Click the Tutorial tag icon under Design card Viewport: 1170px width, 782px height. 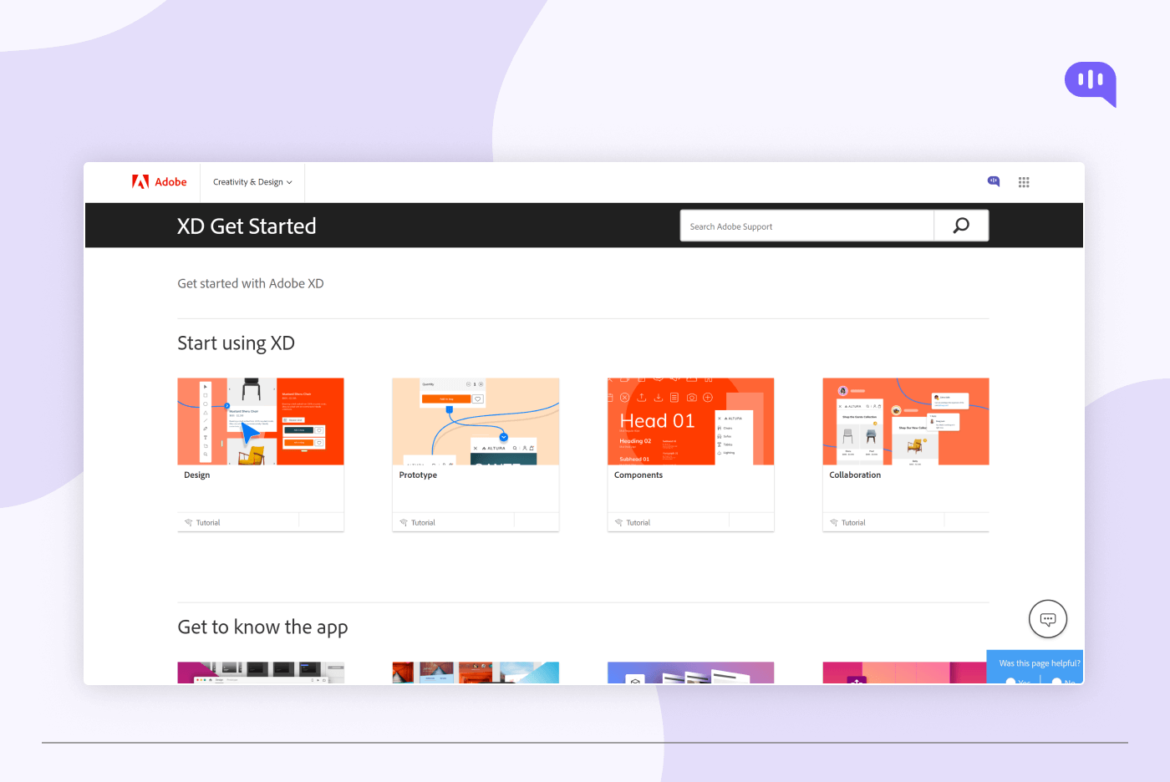pos(187,522)
